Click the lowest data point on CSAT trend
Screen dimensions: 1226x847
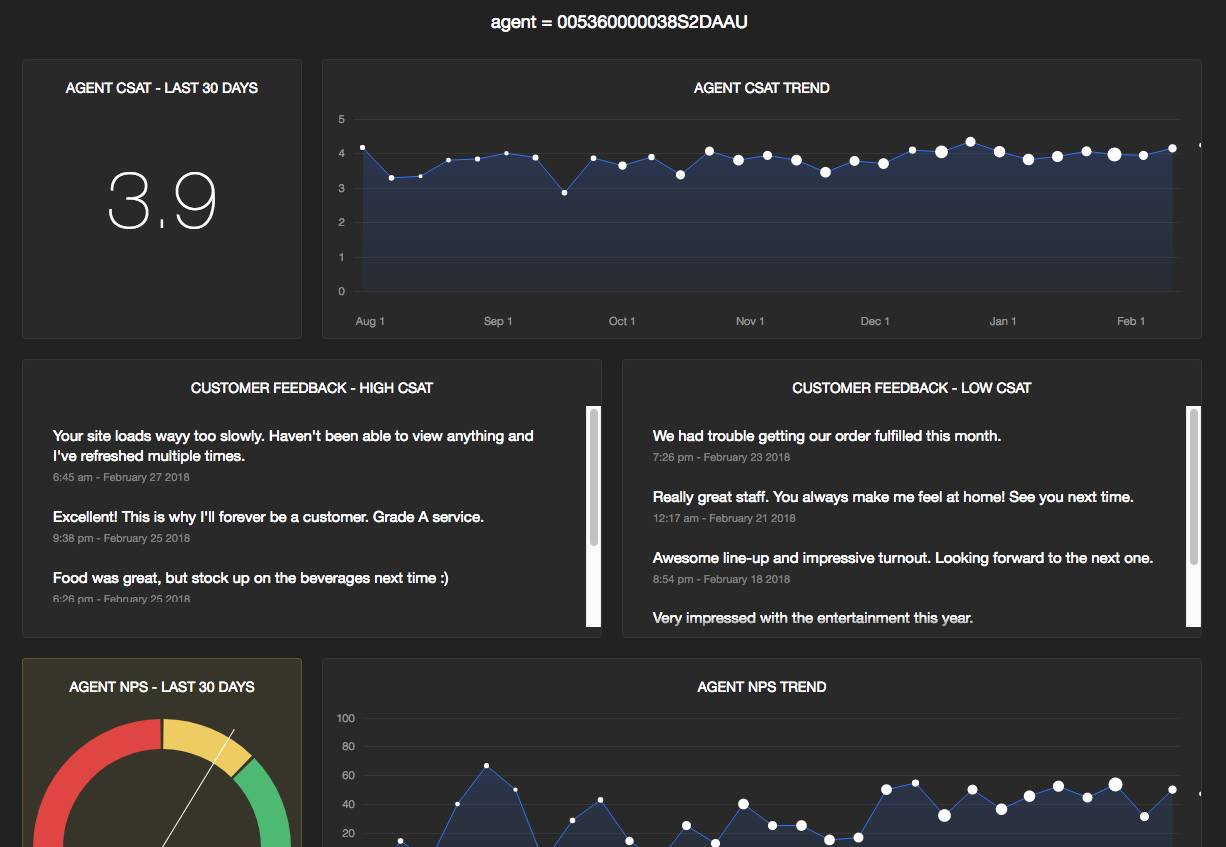pyautogui.click(x=564, y=192)
